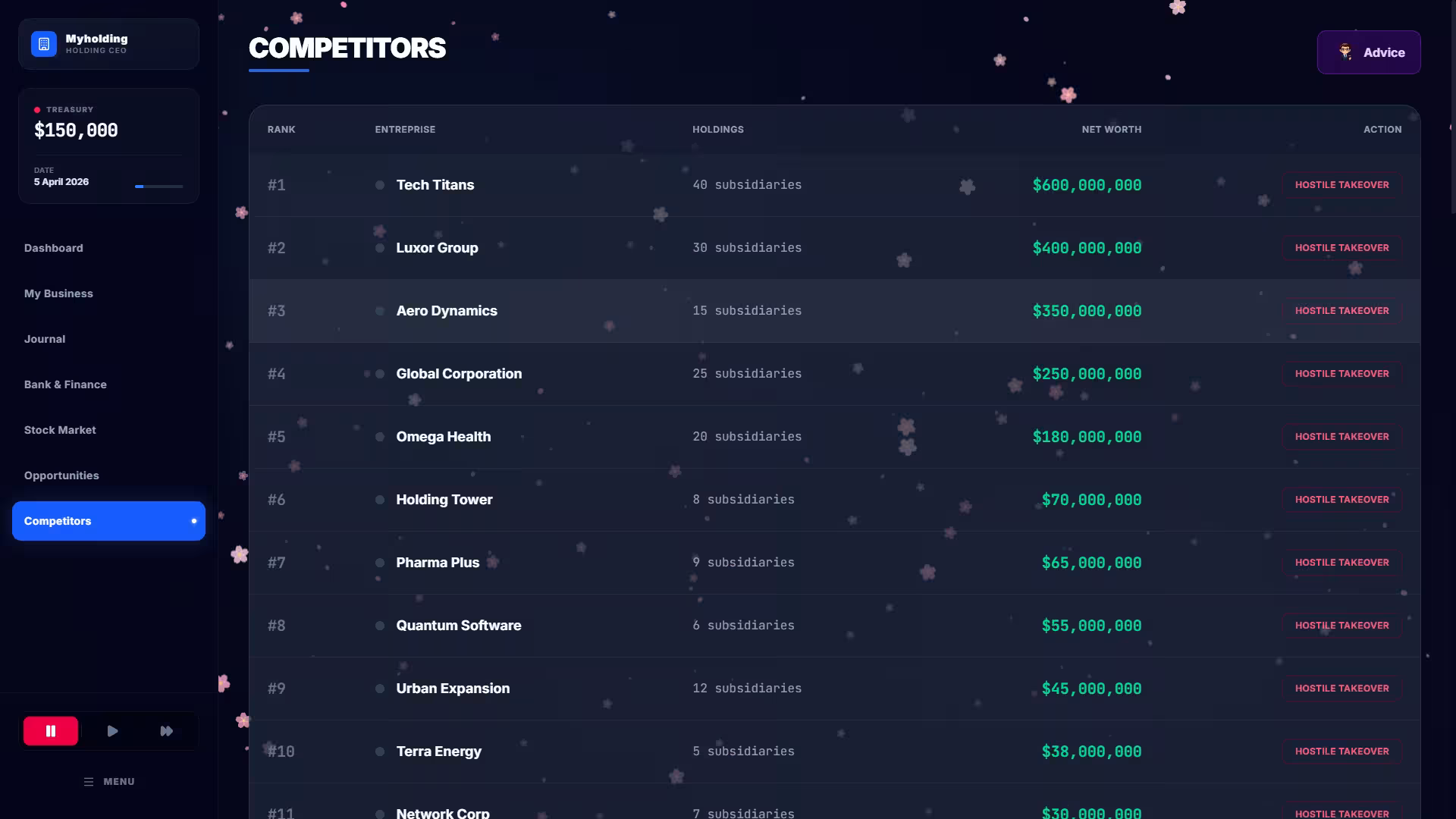Click the status dot beside Tech Titans

(x=380, y=185)
